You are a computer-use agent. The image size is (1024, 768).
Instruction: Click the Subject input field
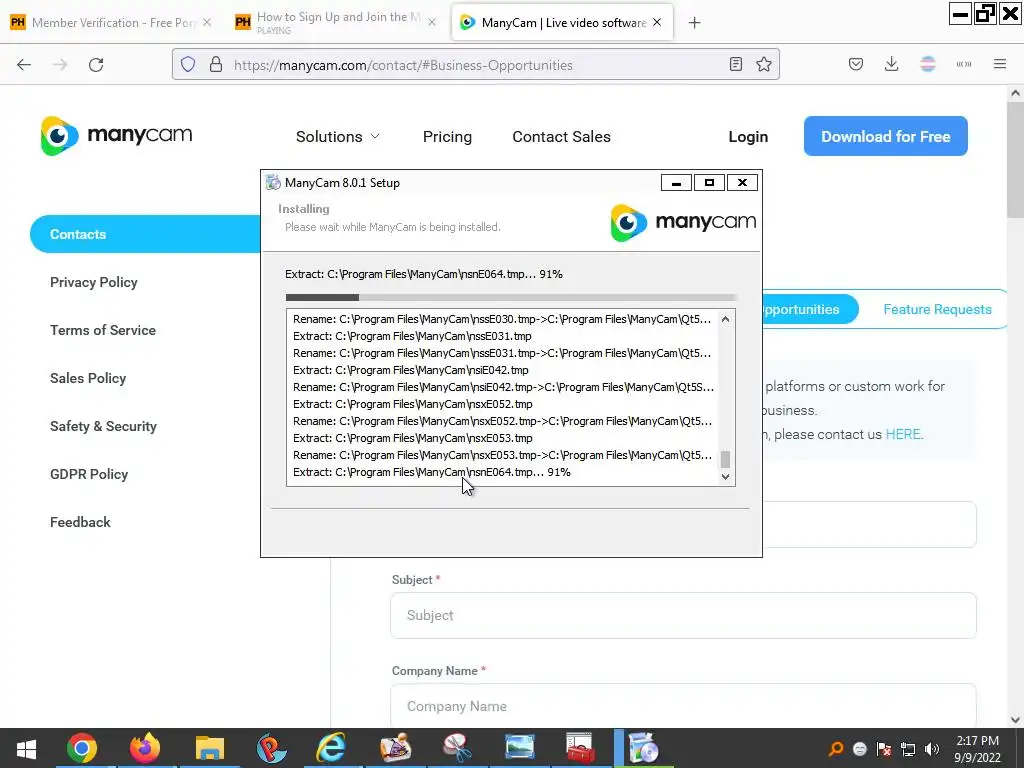coord(683,615)
